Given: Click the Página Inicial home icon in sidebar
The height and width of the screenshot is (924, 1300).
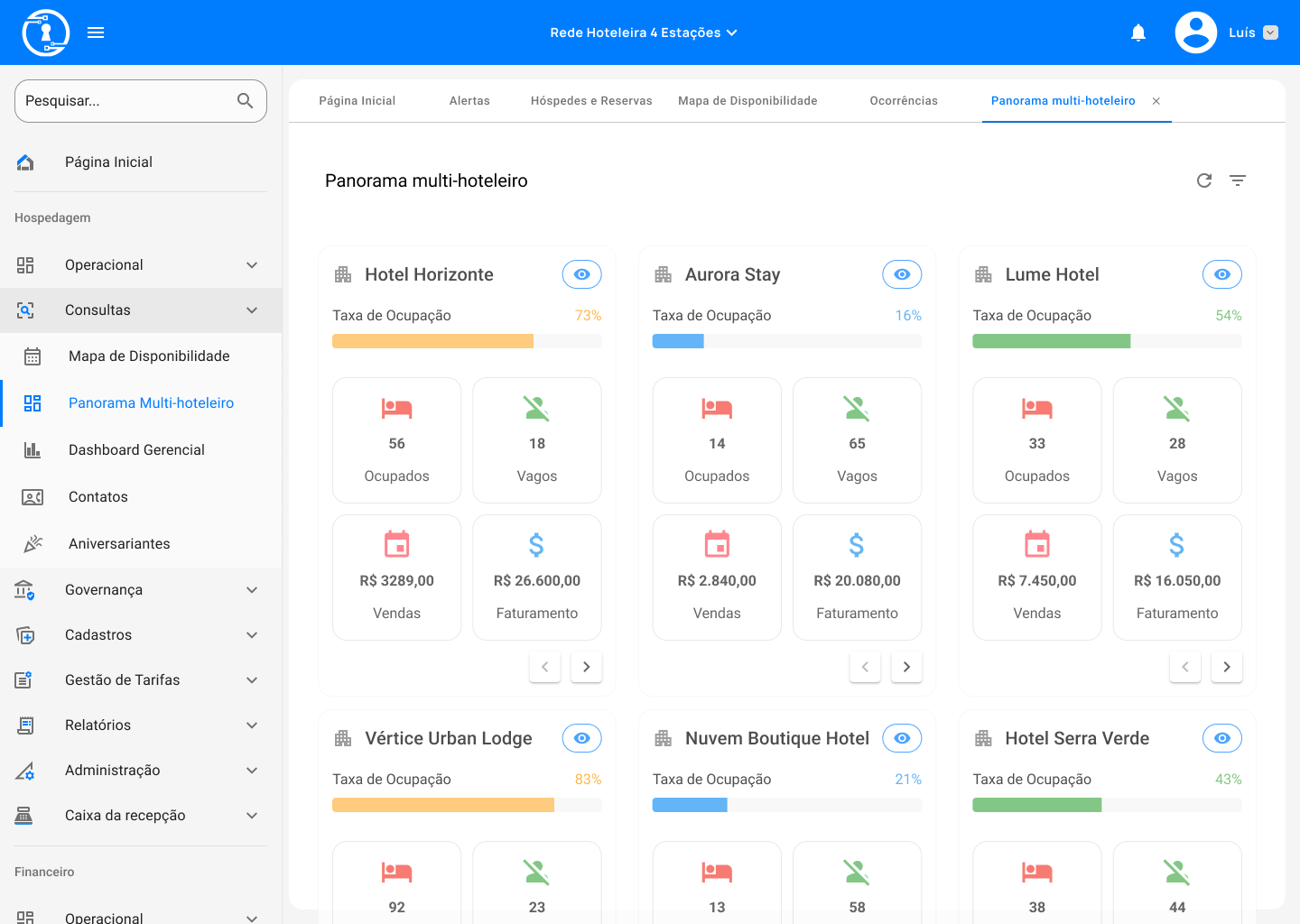Looking at the screenshot, I should coord(25,162).
